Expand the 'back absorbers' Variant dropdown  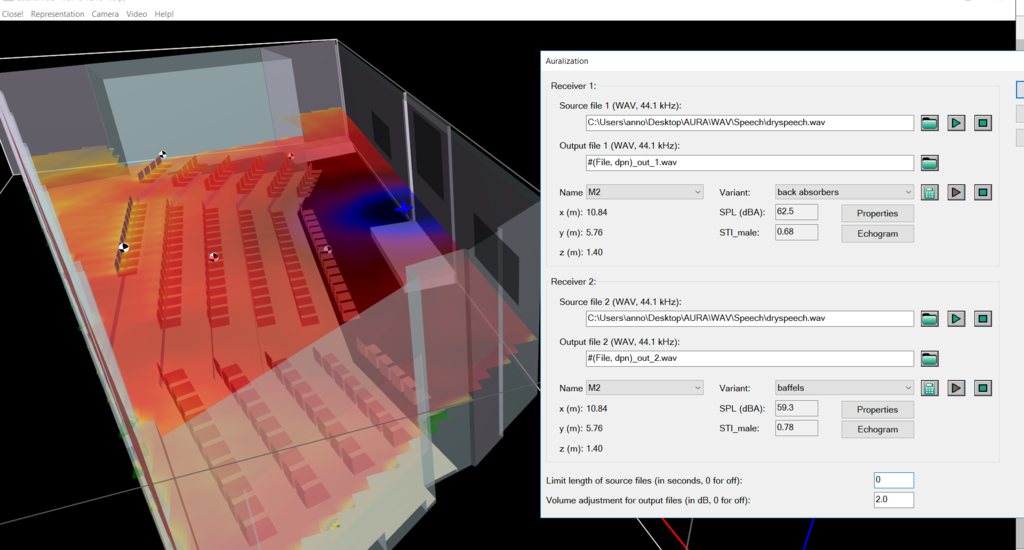pyautogui.click(x=844, y=192)
